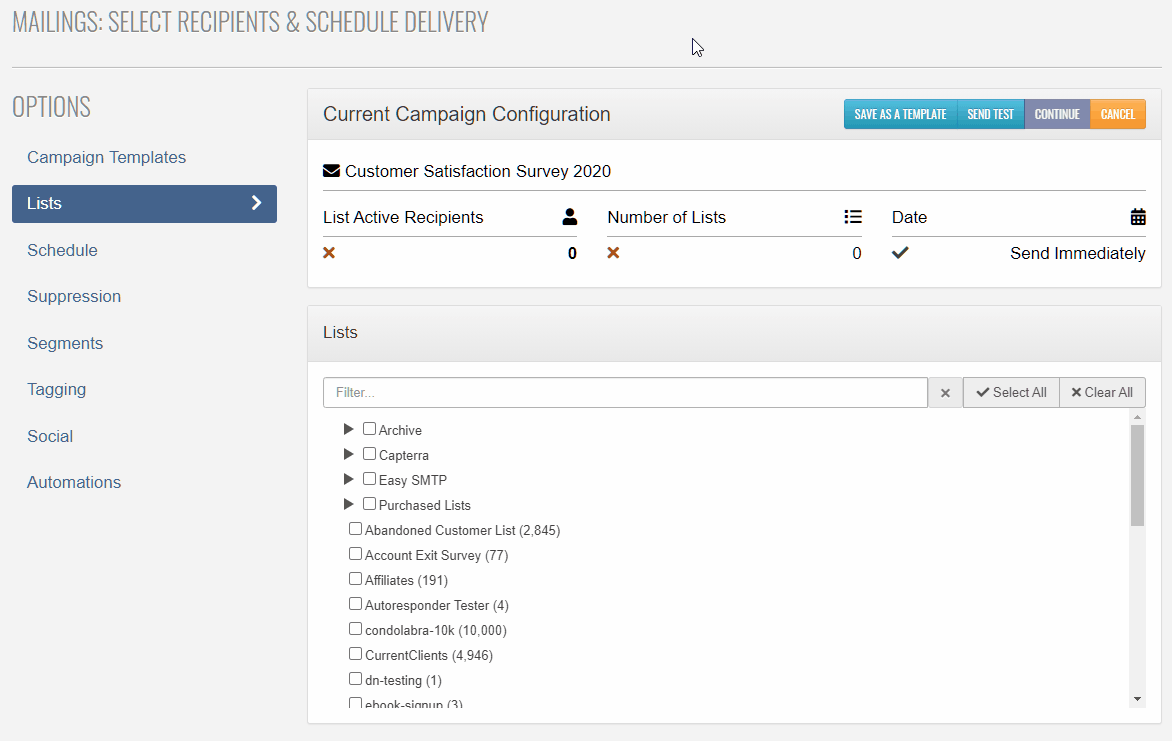Click the checkmark icon under Date
Screen dimensions: 1172x741
pos(900,253)
